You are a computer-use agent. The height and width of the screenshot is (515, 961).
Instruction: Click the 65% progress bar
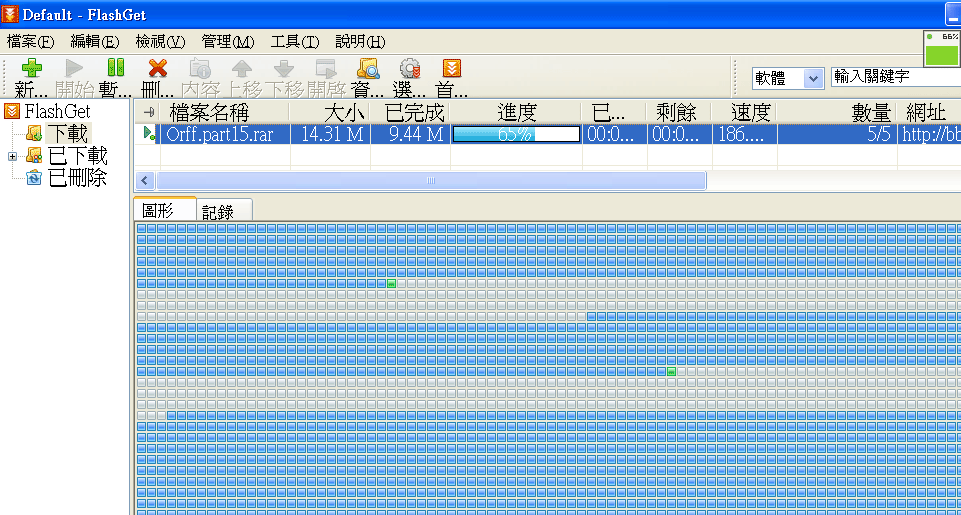[x=516, y=134]
